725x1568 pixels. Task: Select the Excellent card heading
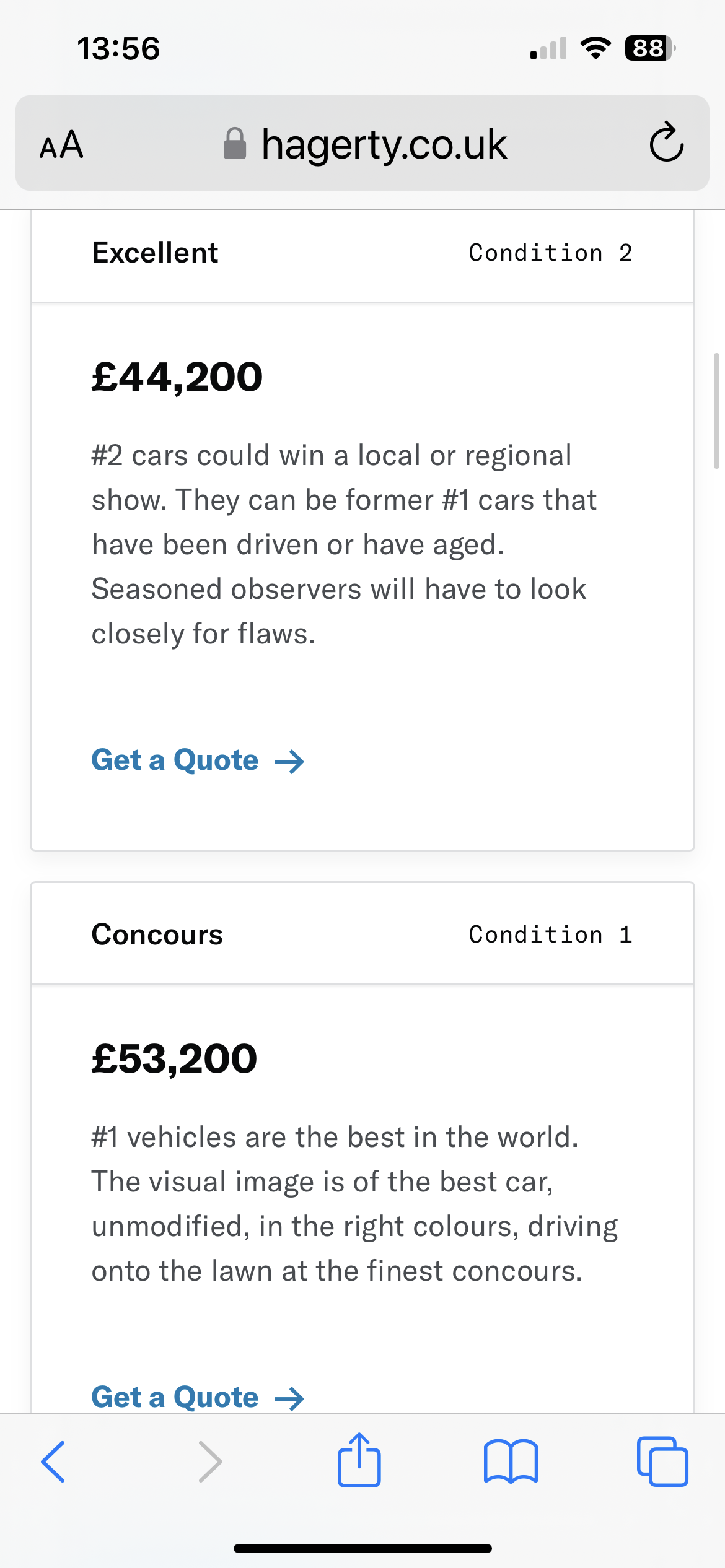155,253
